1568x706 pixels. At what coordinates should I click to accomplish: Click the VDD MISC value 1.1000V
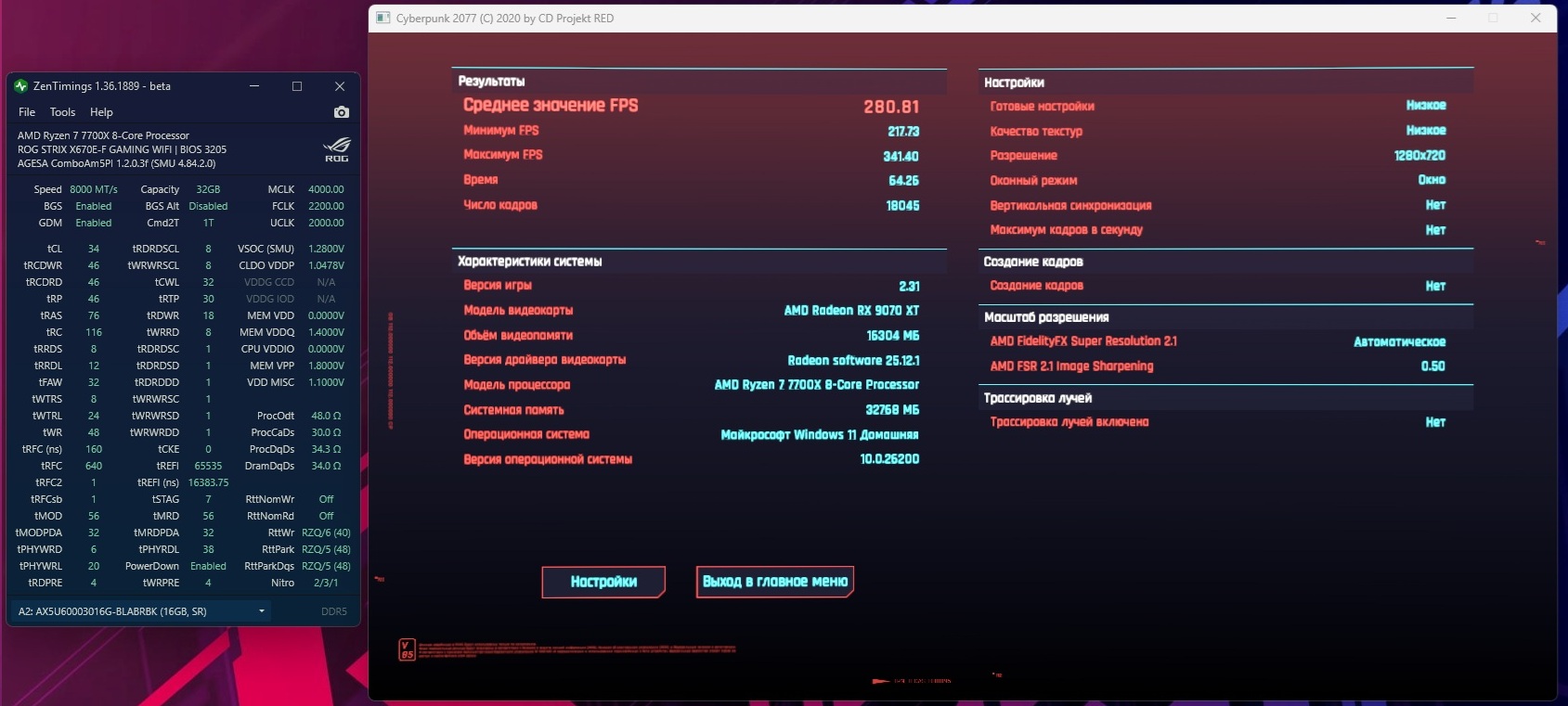point(326,382)
